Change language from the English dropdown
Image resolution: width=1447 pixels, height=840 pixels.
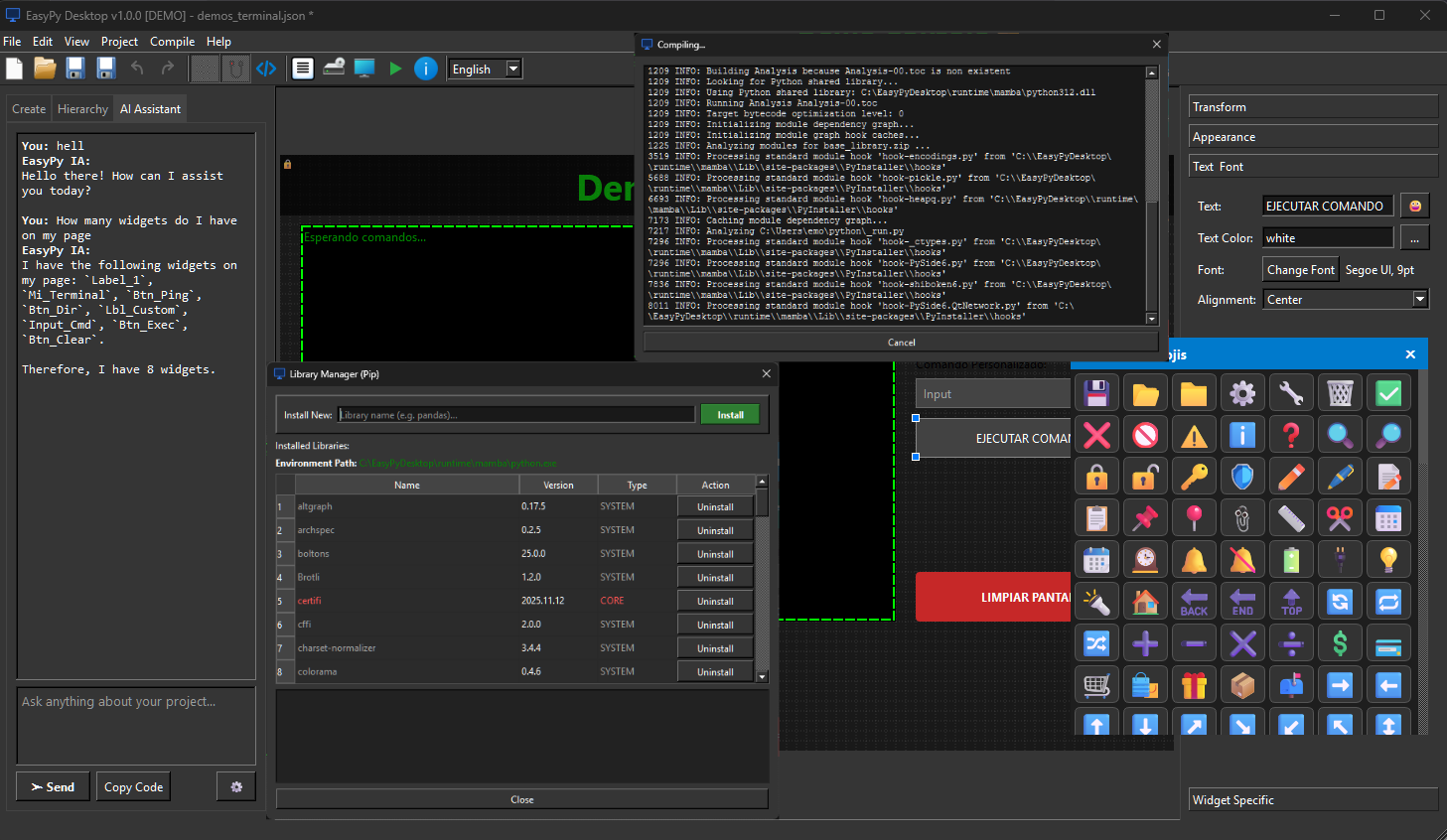485,69
